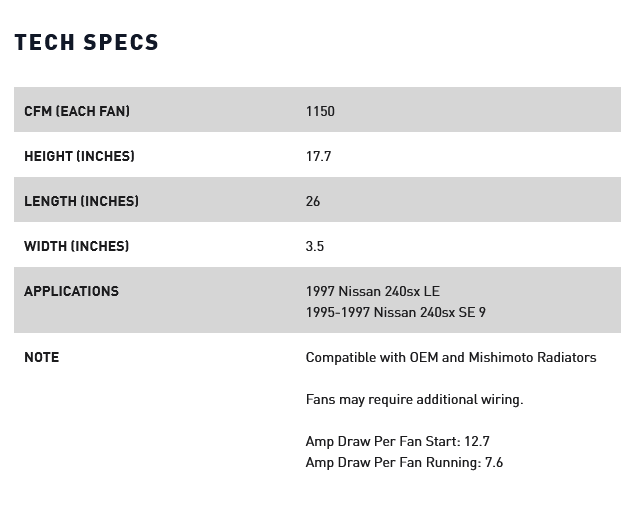Screen dimensions: 621x507
Task: Click the CFM (EACH FAN) label
Action: pos(77,111)
